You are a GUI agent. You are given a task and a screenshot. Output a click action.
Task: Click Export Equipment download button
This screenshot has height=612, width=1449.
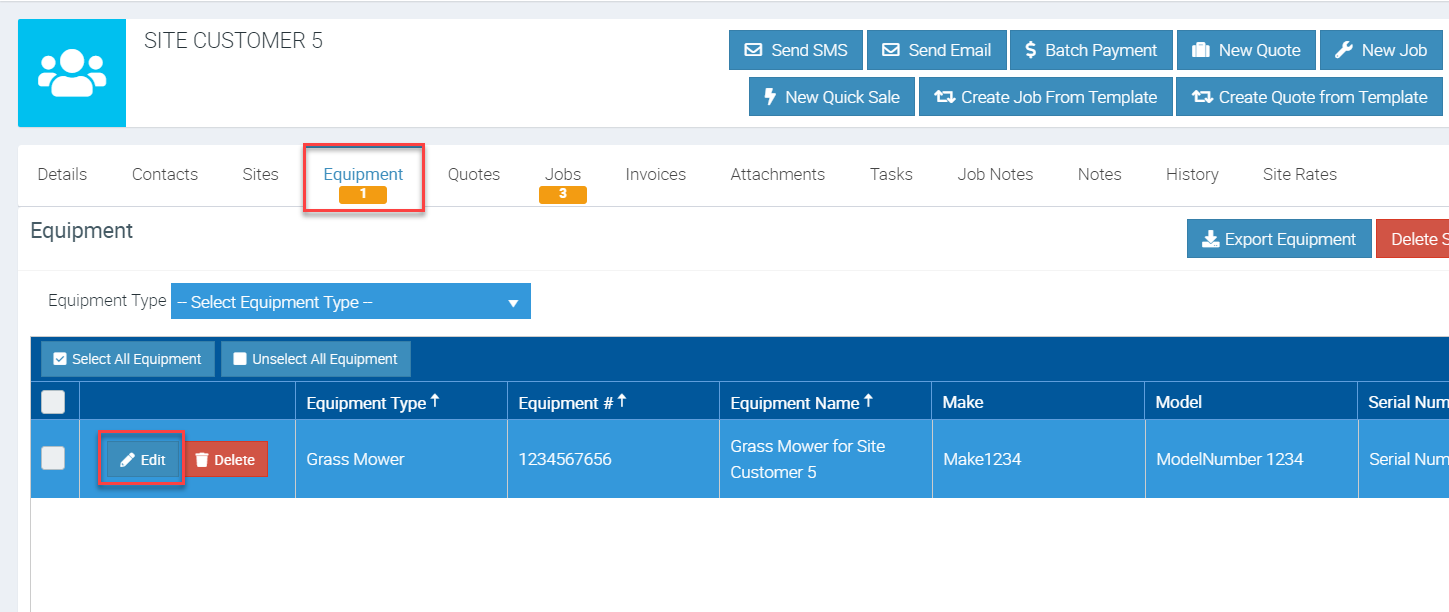point(1278,239)
